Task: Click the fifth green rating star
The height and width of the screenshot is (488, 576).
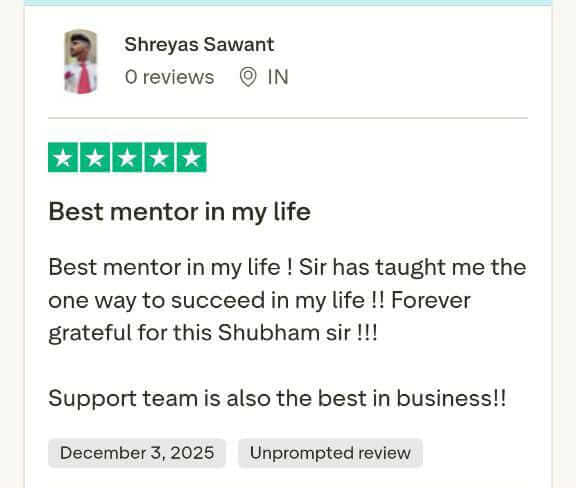Action: (x=191, y=157)
